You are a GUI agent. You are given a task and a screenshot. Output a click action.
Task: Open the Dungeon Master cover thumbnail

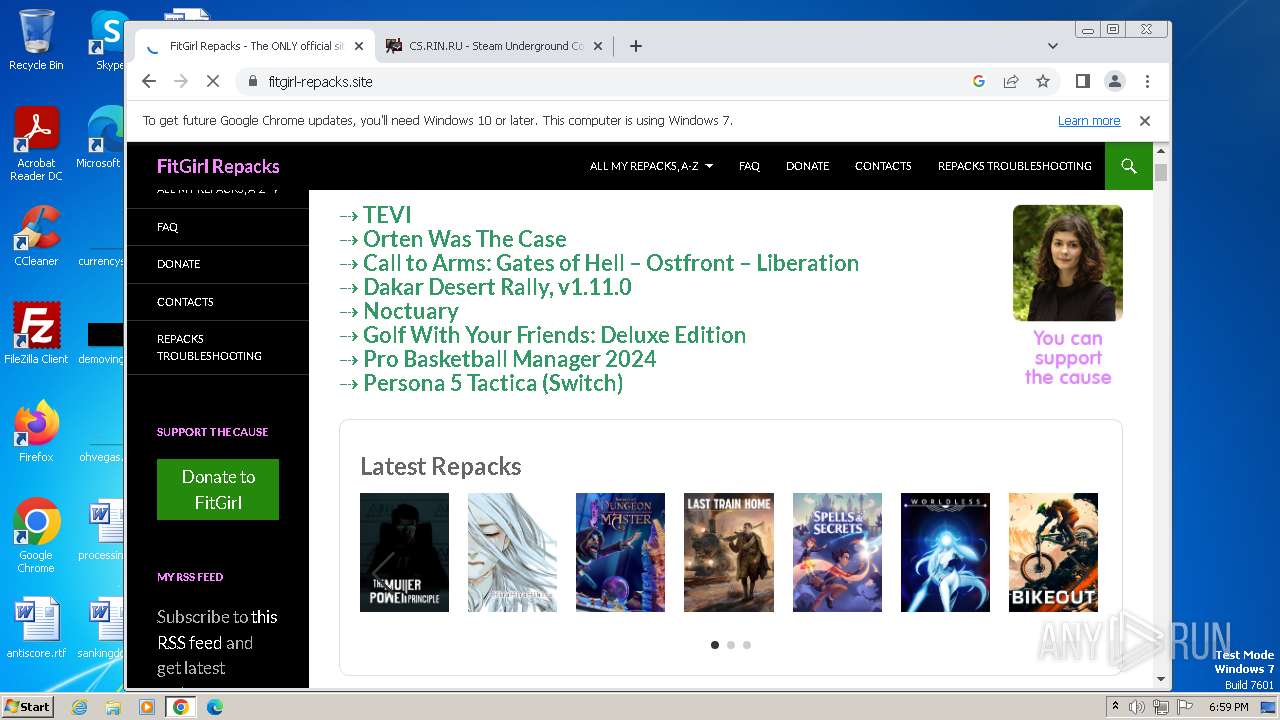(x=620, y=552)
